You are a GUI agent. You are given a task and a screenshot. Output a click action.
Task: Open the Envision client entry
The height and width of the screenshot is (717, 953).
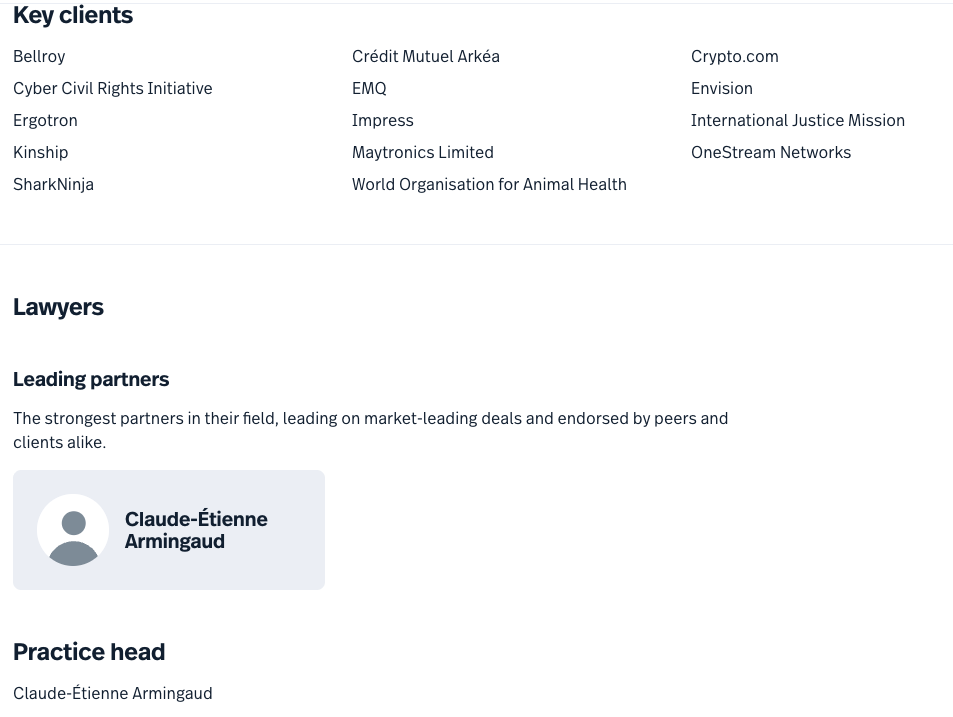point(721,88)
